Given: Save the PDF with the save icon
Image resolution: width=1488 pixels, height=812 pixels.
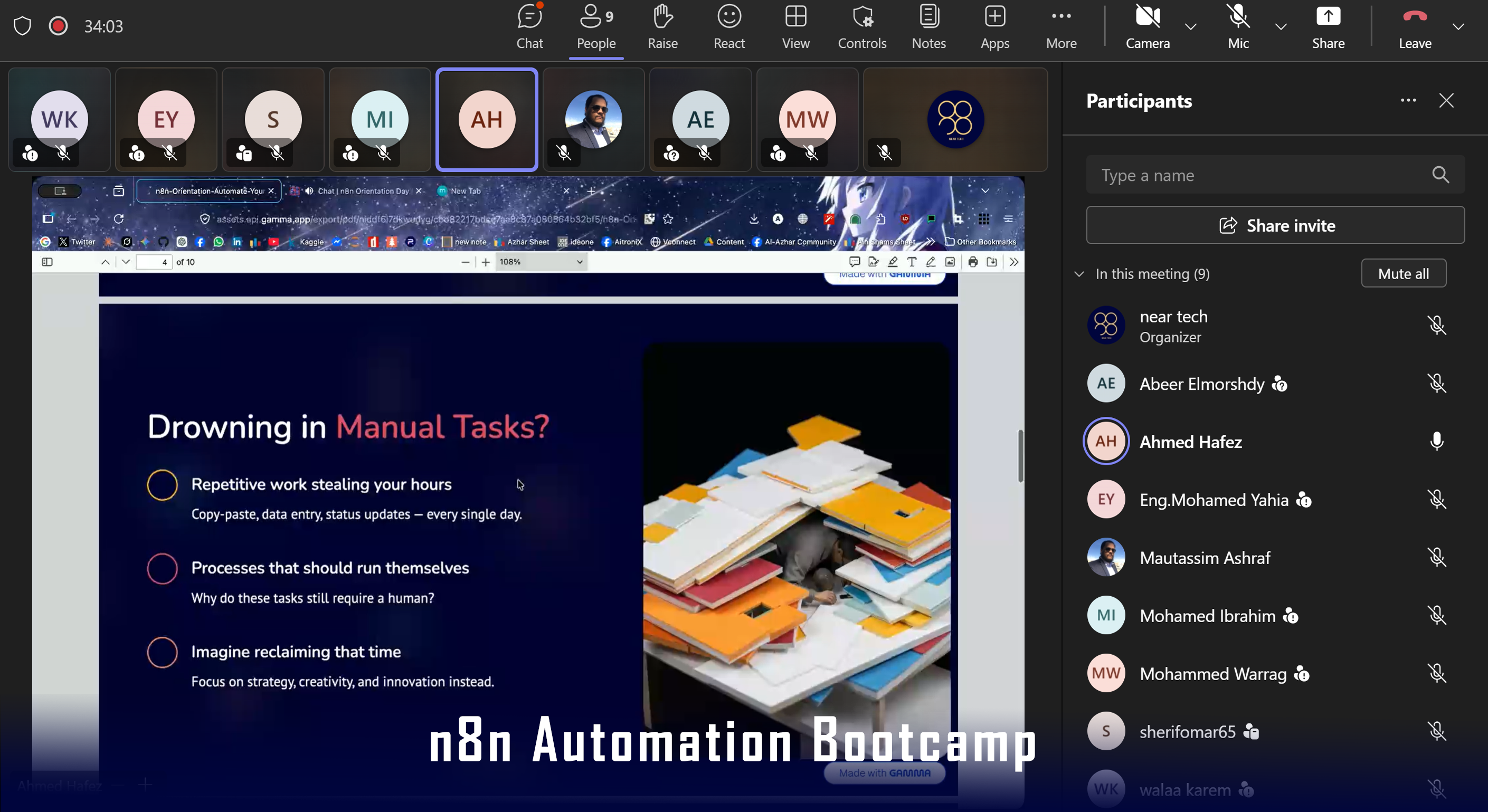Looking at the screenshot, I should (x=992, y=262).
